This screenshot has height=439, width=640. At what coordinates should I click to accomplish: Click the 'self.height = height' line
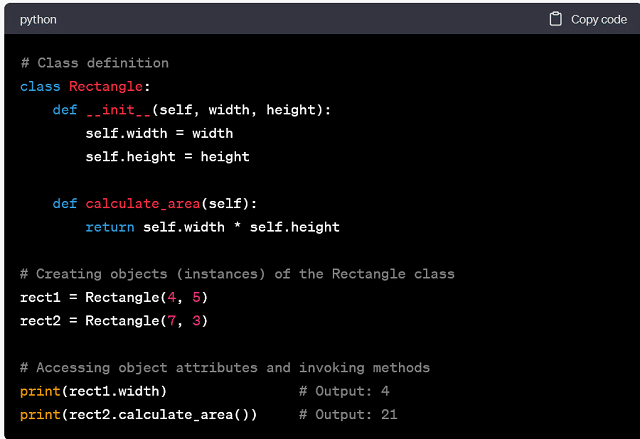tap(167, 157)
